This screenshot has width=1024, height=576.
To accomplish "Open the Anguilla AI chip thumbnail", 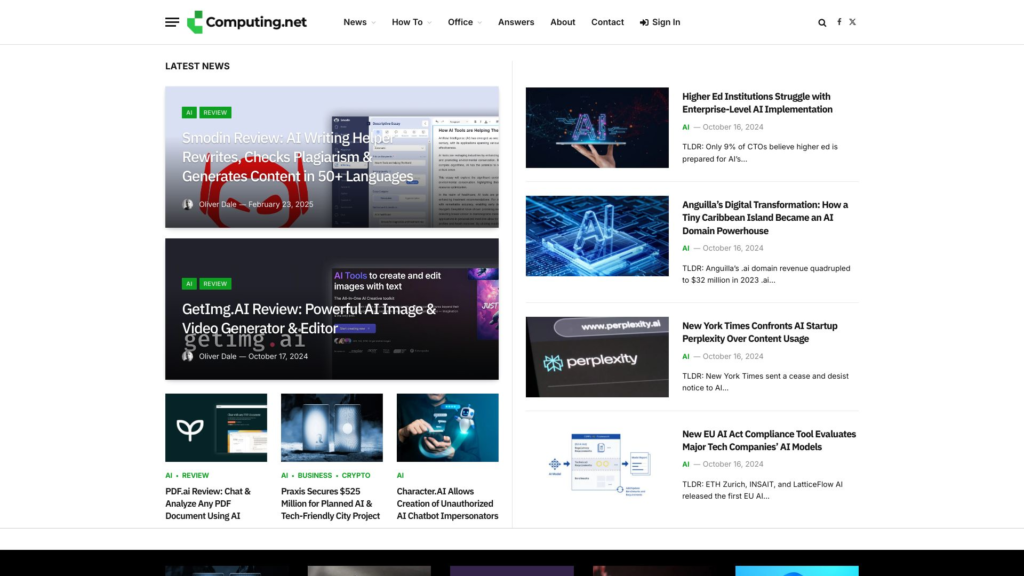I will (x=597, y=236).
